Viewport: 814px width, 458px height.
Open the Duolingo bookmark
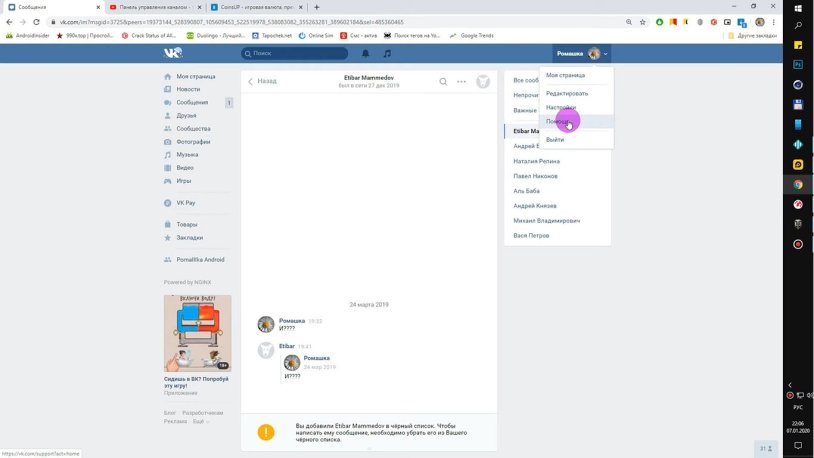tap(216, 36)
